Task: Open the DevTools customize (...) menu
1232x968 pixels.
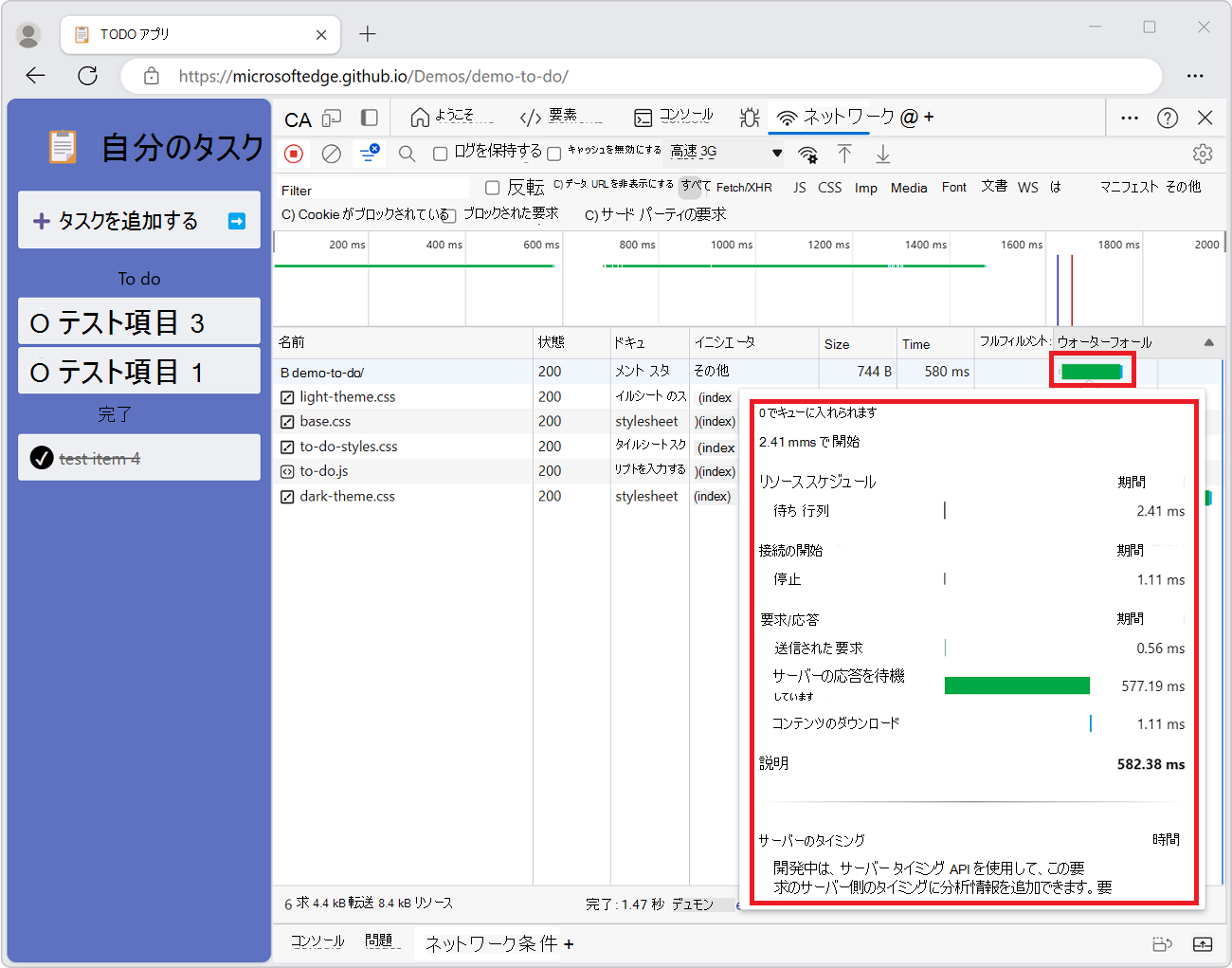Action: [1129, 117]
